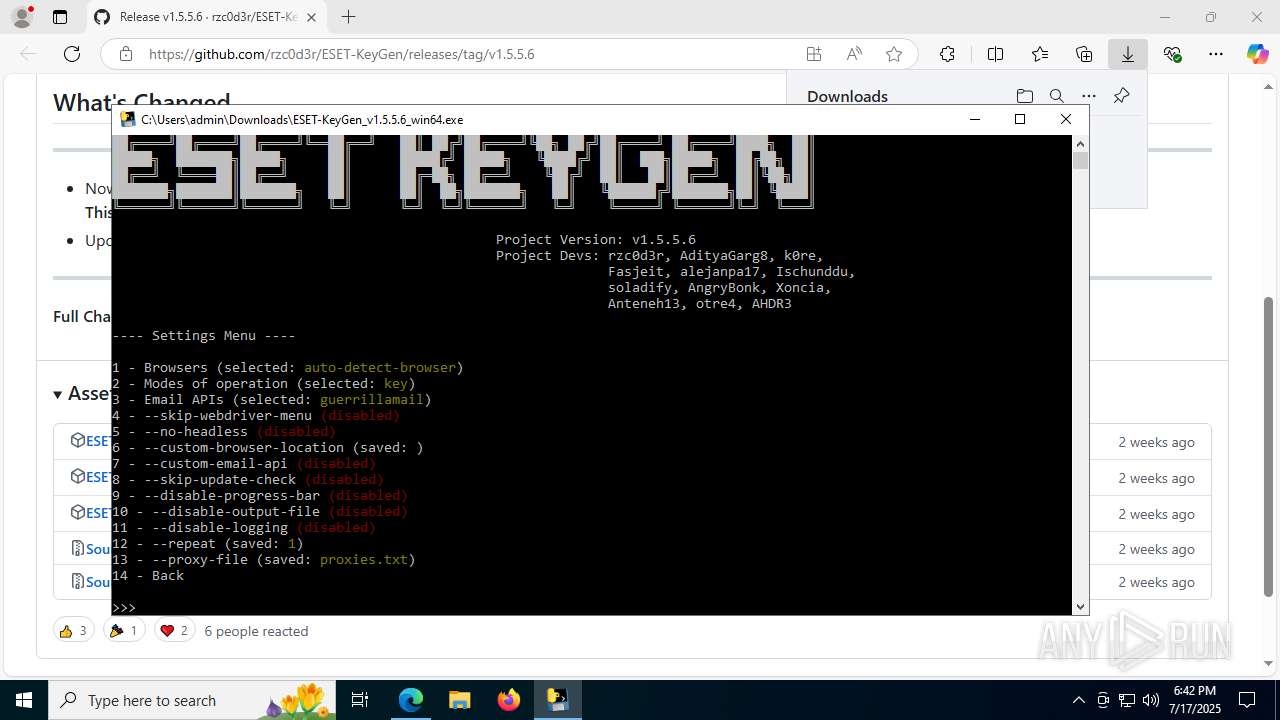Collapse the Assets section triangle
The height and width of the screenshot is (720, 1280).
point(58,394)
